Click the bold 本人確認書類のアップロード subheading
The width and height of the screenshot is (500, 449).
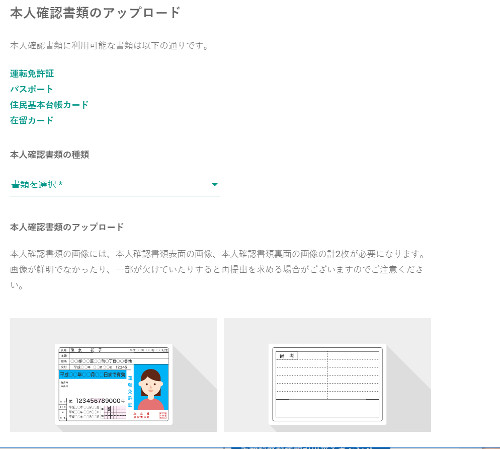point(67,227)
